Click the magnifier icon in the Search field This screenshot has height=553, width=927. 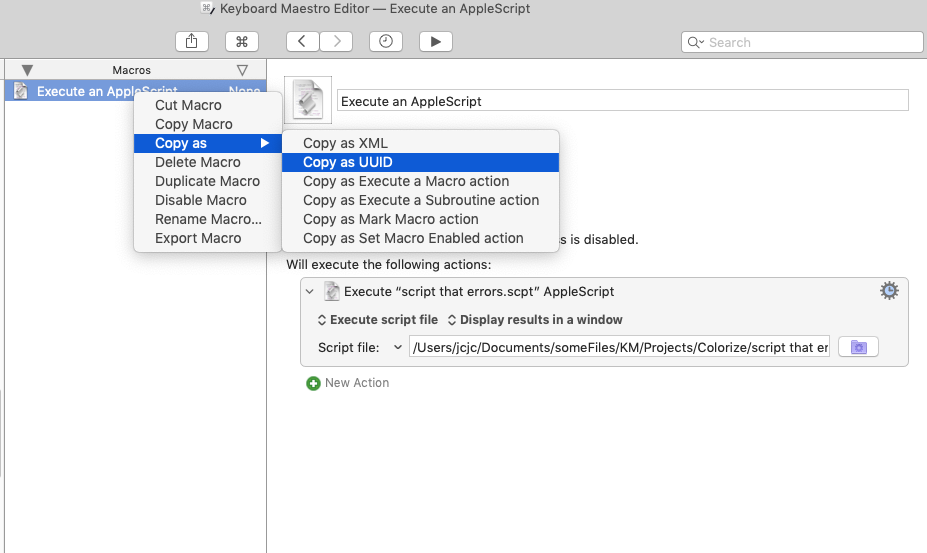click(695, 43)
